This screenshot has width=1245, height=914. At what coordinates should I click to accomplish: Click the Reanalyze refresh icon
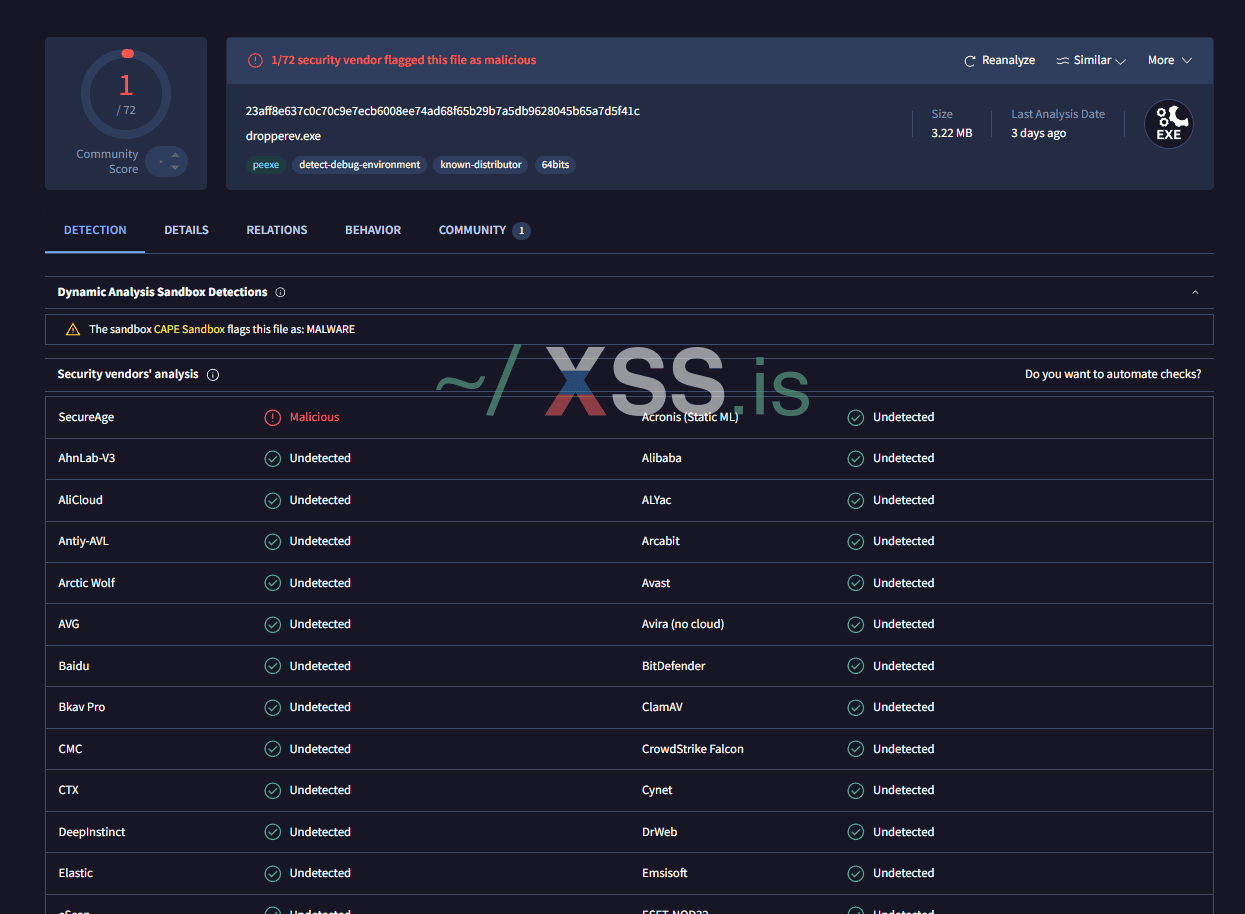coord(969,61)
